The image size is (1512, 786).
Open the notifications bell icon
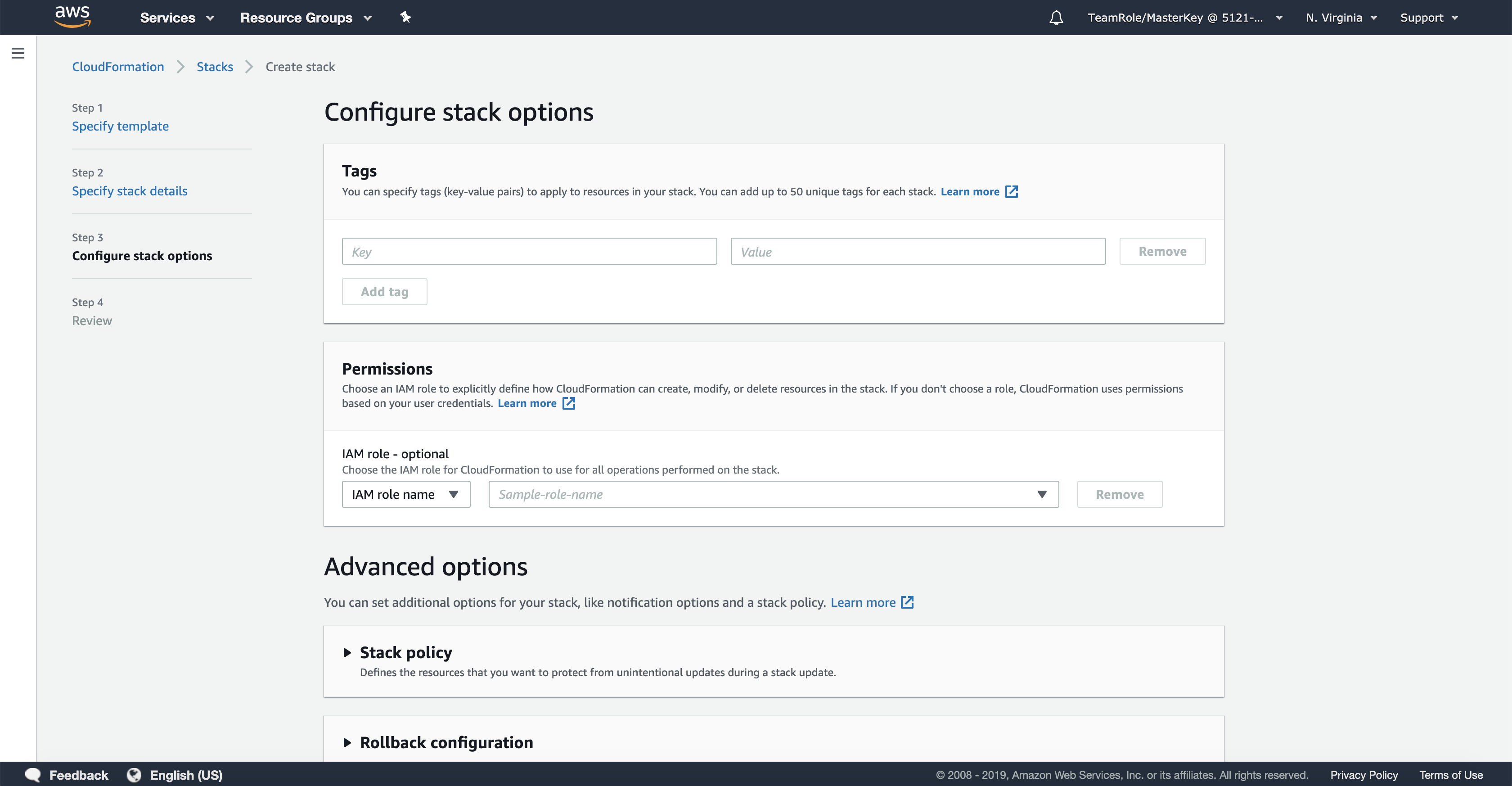(x=1056, y=18)
